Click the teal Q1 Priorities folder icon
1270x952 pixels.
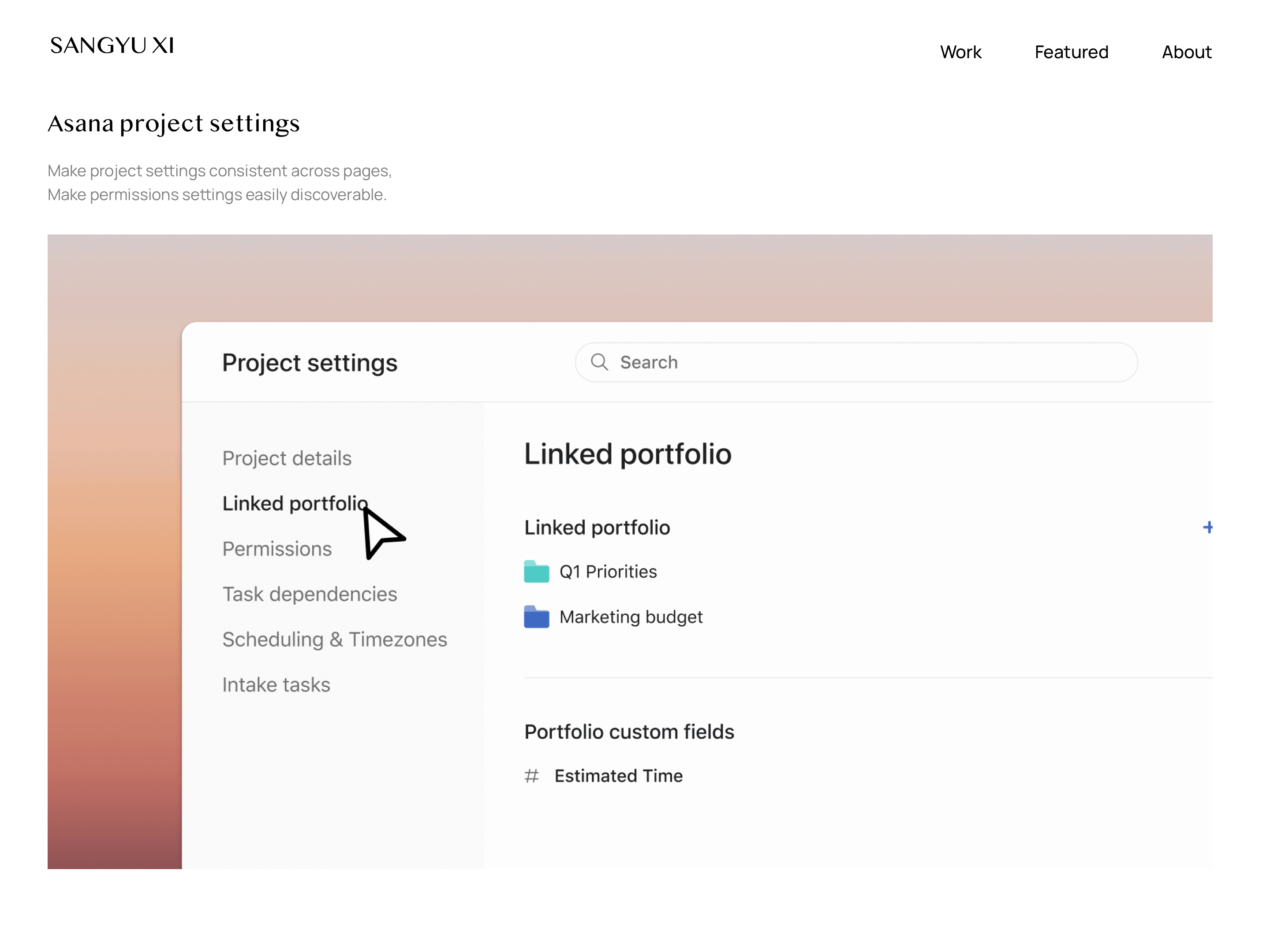(536, 572)
